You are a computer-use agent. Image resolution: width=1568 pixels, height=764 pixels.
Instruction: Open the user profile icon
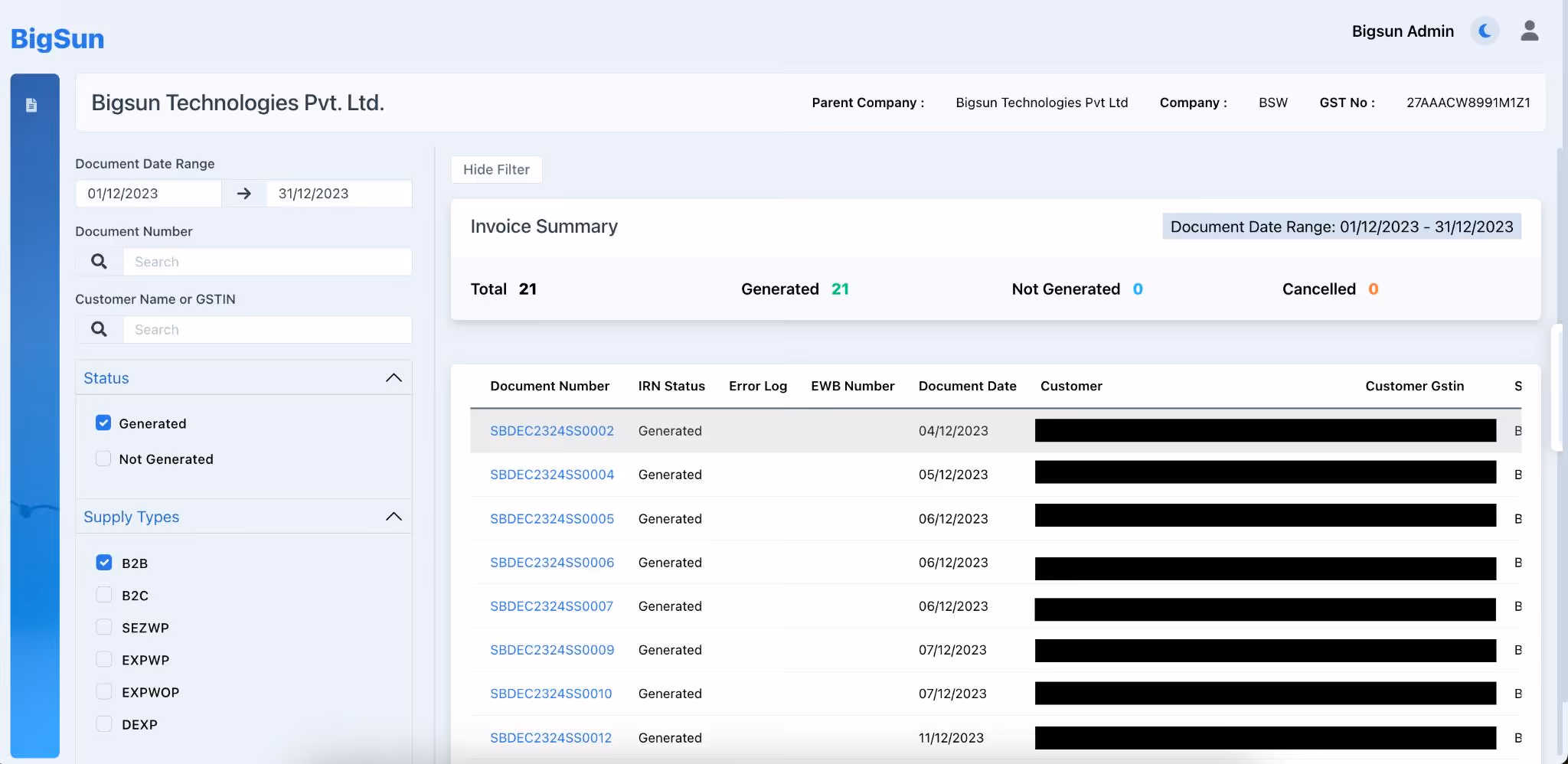pyautogui.click(x=1529, y=31)
